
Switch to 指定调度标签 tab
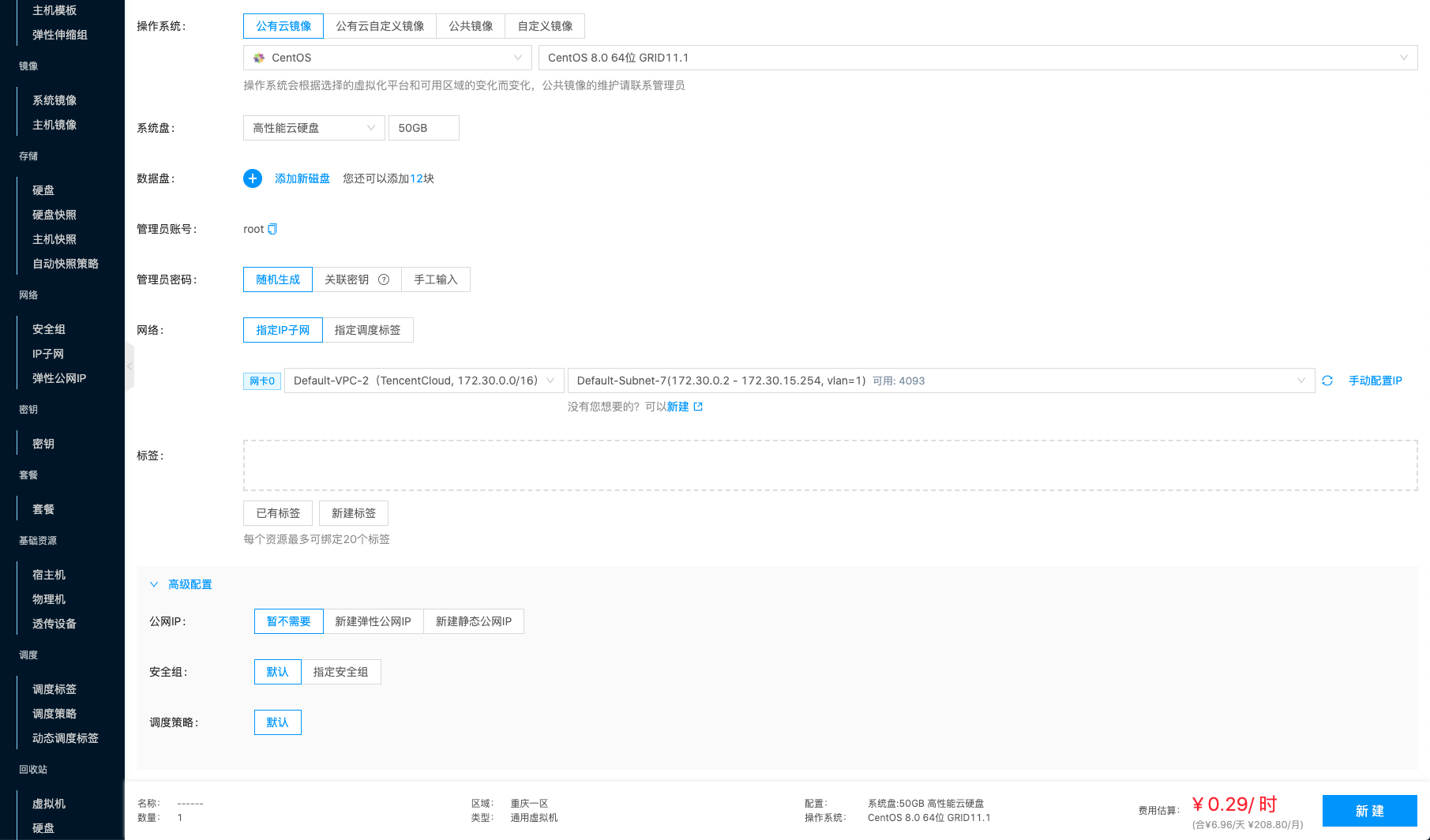[x=367, y=330]
